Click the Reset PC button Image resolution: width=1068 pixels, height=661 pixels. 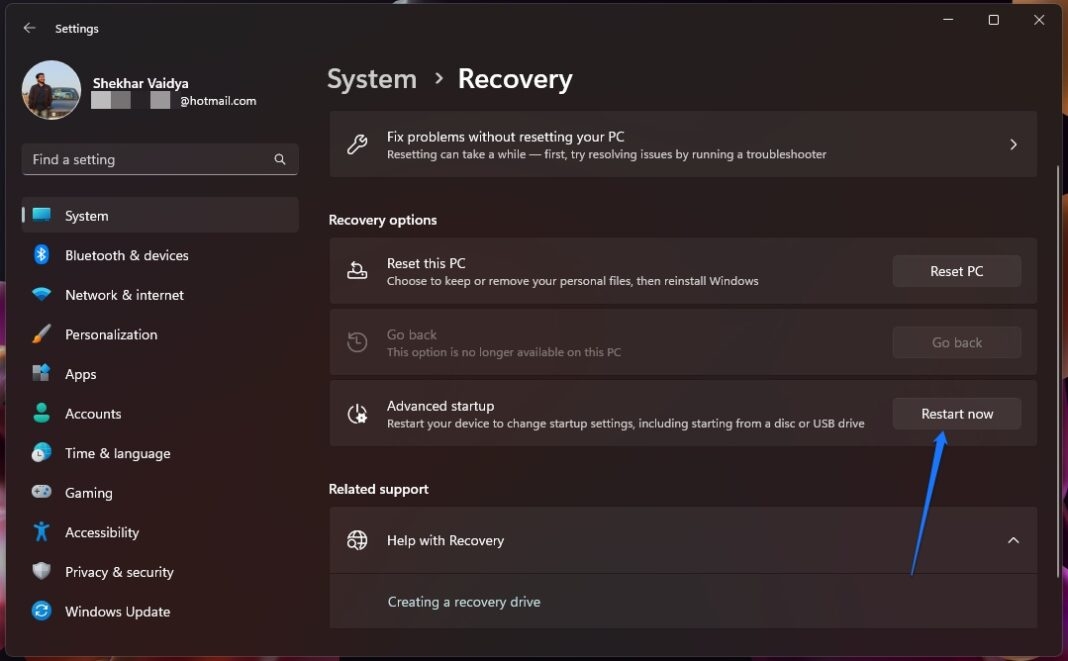coord(956,270)
